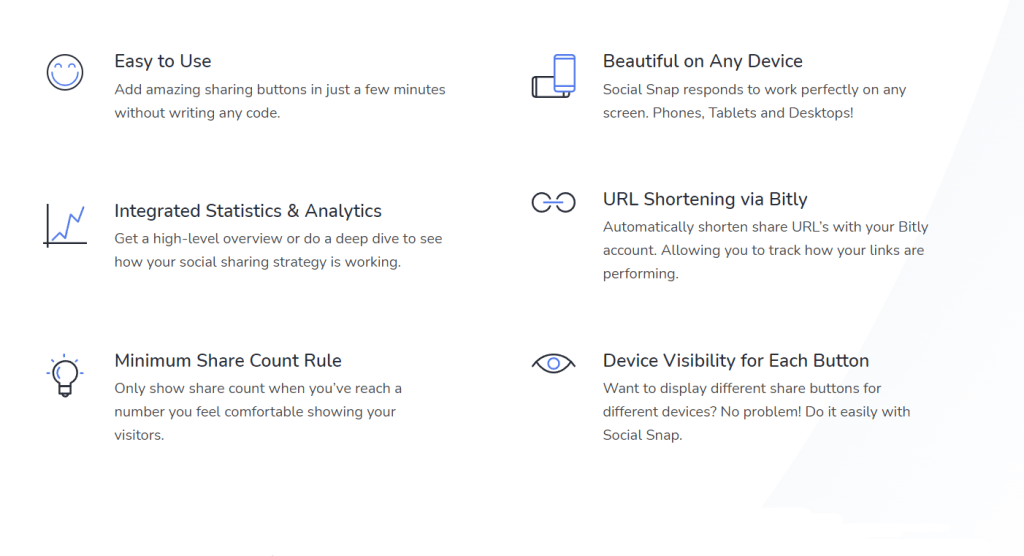Click the 'Social Snap.' text ending last paragraph
Image resolution: width=1024 pixels, height=556 pixels.
pyautogui.click(x=642, y=435)
